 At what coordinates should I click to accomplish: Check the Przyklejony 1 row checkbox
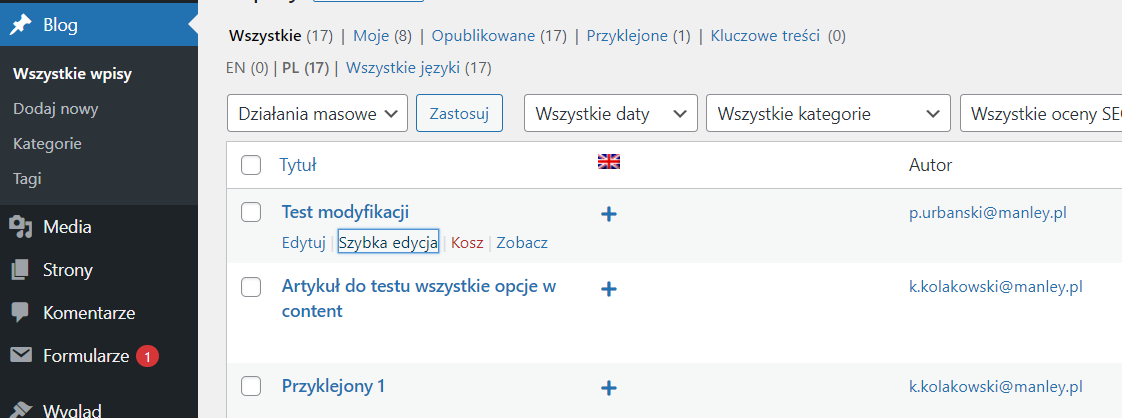(x=251, y=386)
